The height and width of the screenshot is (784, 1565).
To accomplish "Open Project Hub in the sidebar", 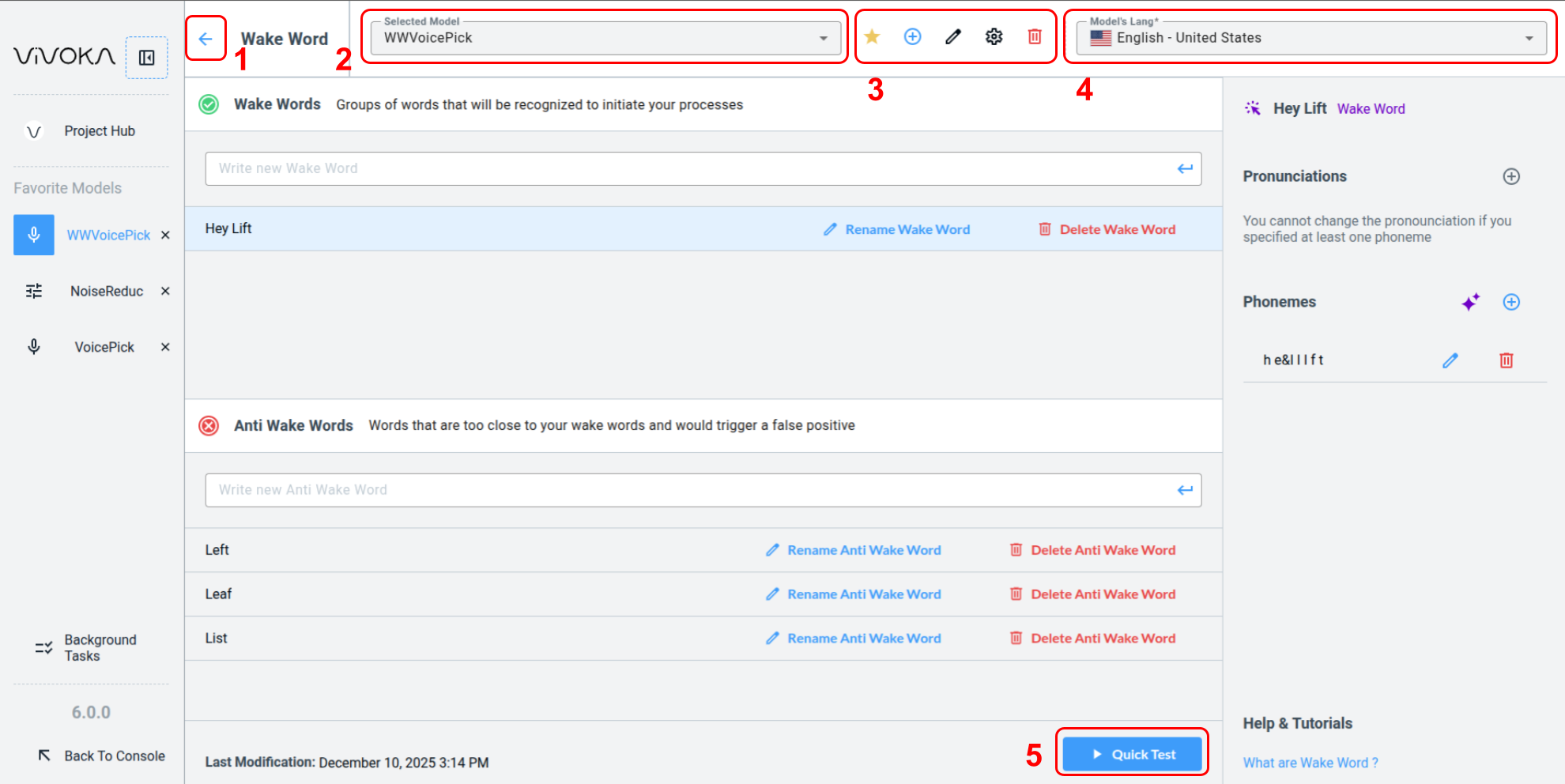I will (x=99, y=131).
